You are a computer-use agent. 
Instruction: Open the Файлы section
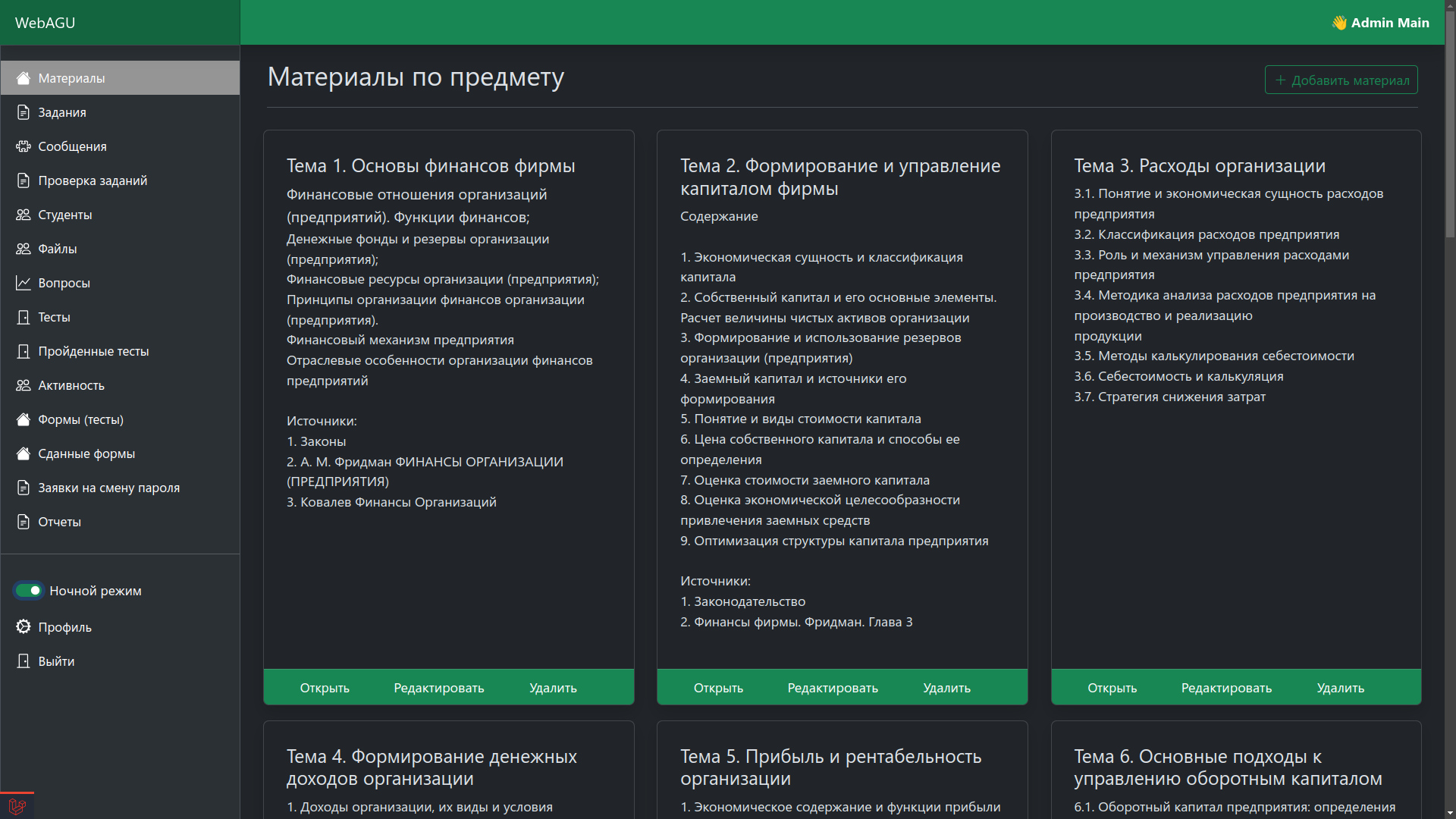click(x=120, y=249)
